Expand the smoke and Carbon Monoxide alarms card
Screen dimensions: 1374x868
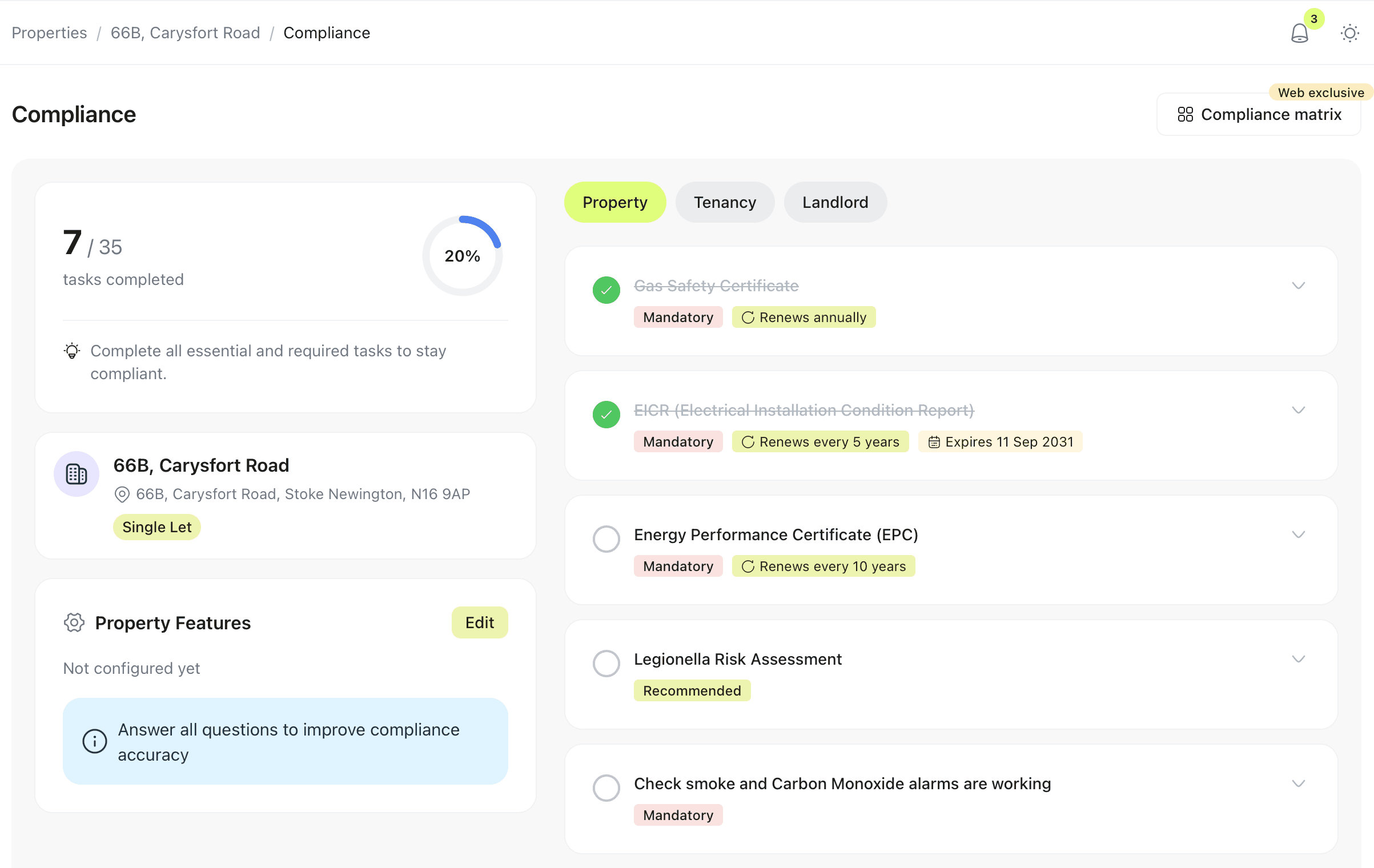pyautogui.click(x=1298, y=783)
